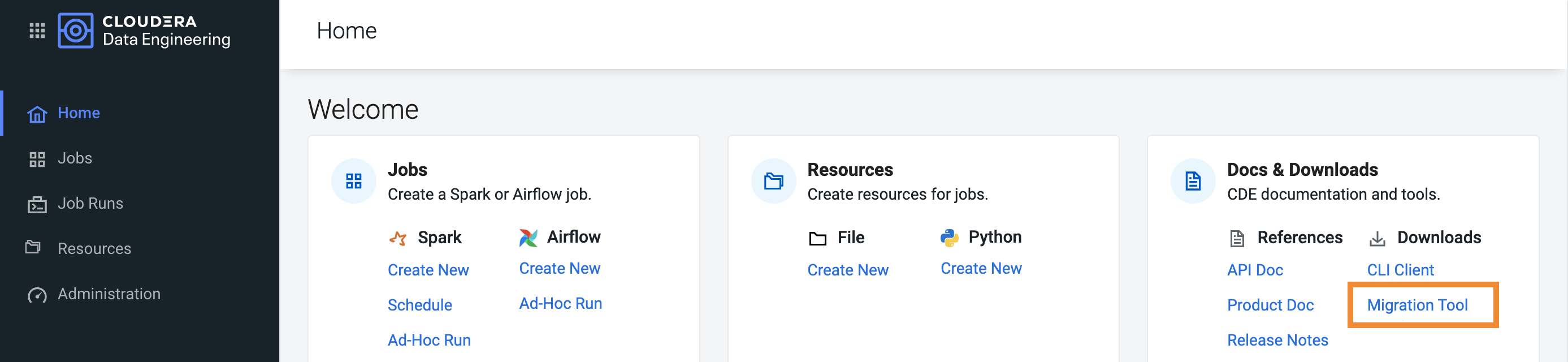Click the File label in Resources card
Viewport: 1568px width, 362px height.
pyautogui.click(x=850, y=237)
